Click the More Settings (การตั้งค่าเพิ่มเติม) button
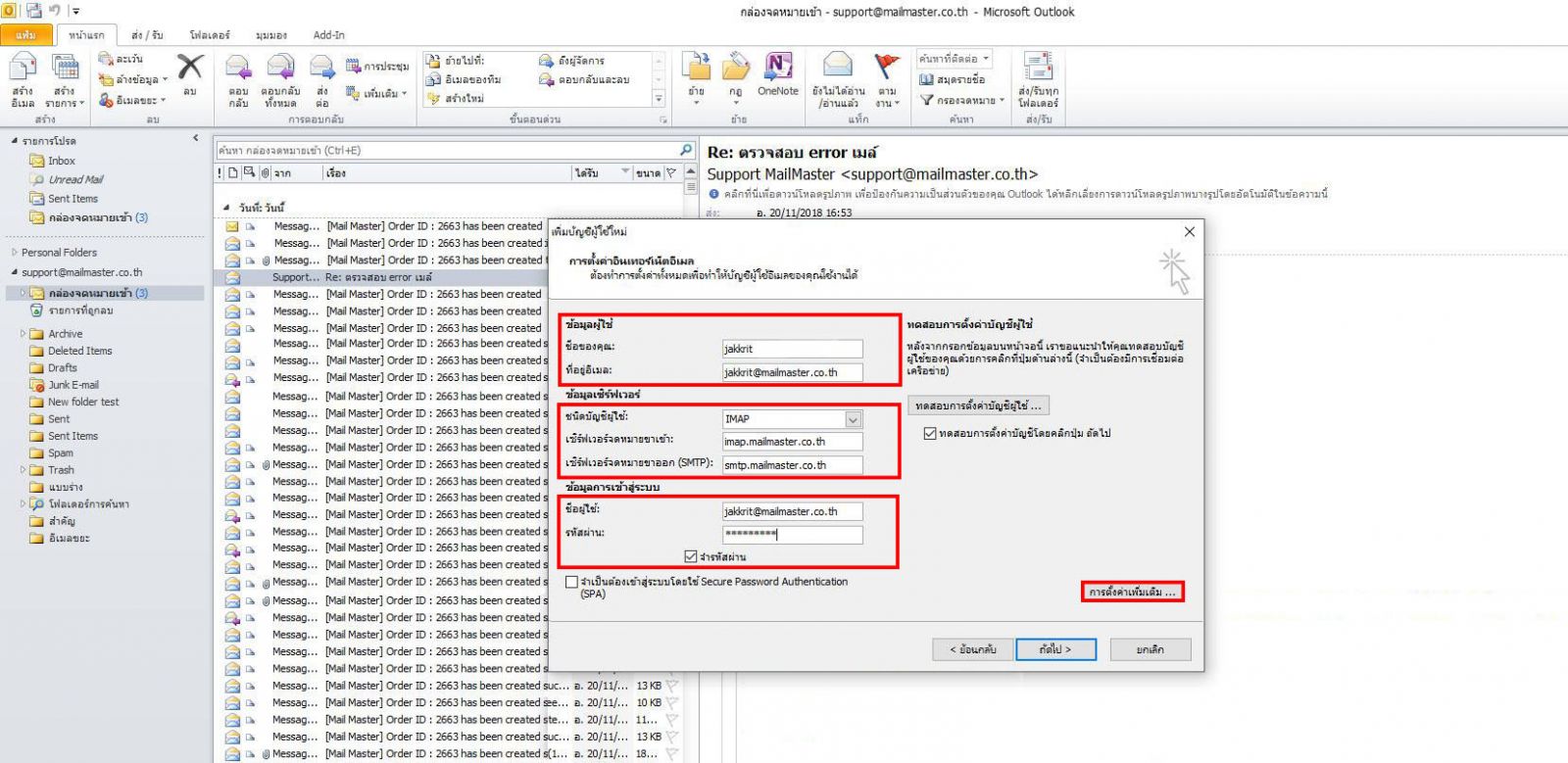 coord(1133,592)
